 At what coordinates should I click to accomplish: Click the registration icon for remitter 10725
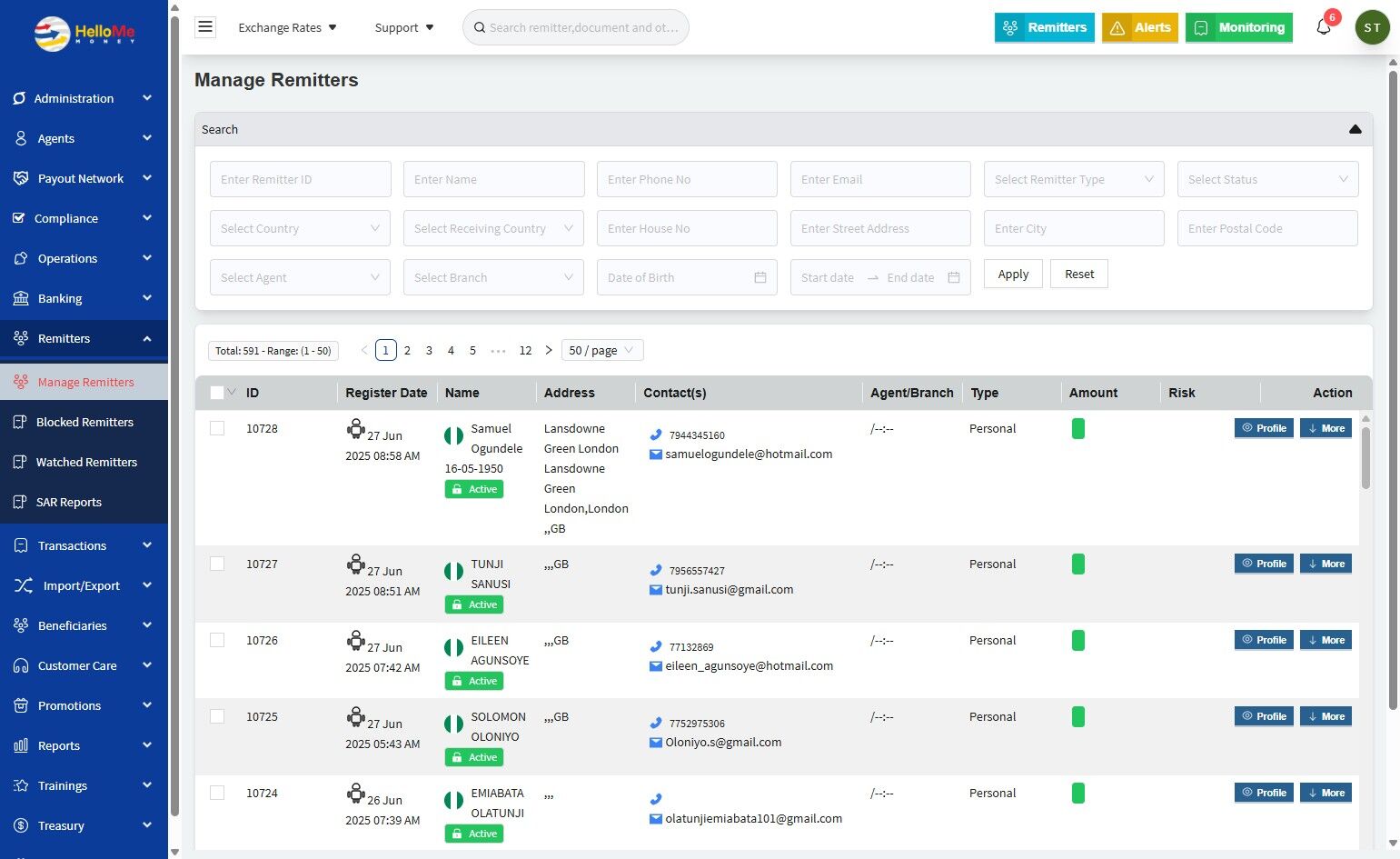(x=355, y=717)
